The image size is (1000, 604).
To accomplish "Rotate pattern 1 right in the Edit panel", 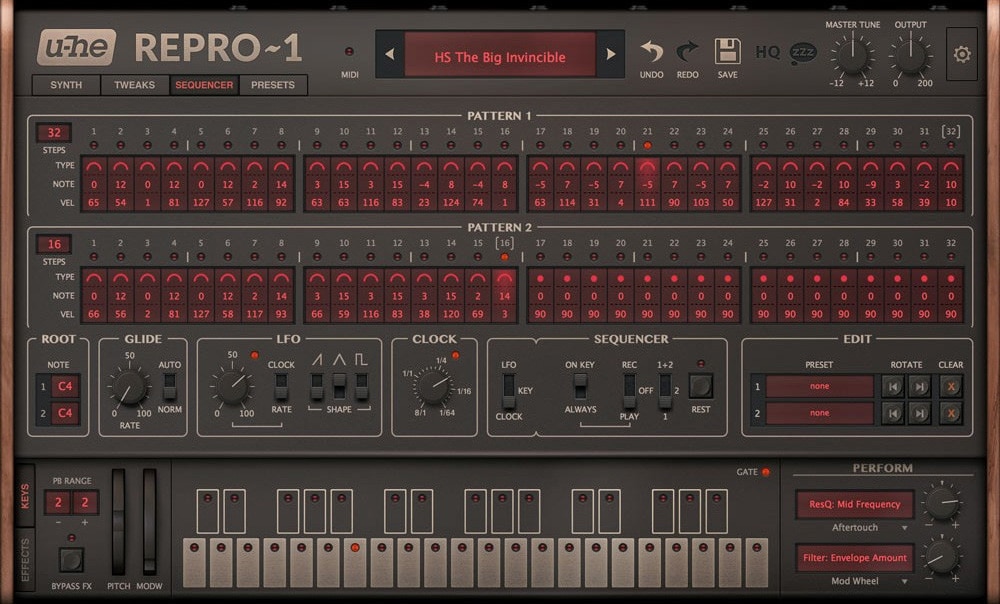I will coord(920,387).
